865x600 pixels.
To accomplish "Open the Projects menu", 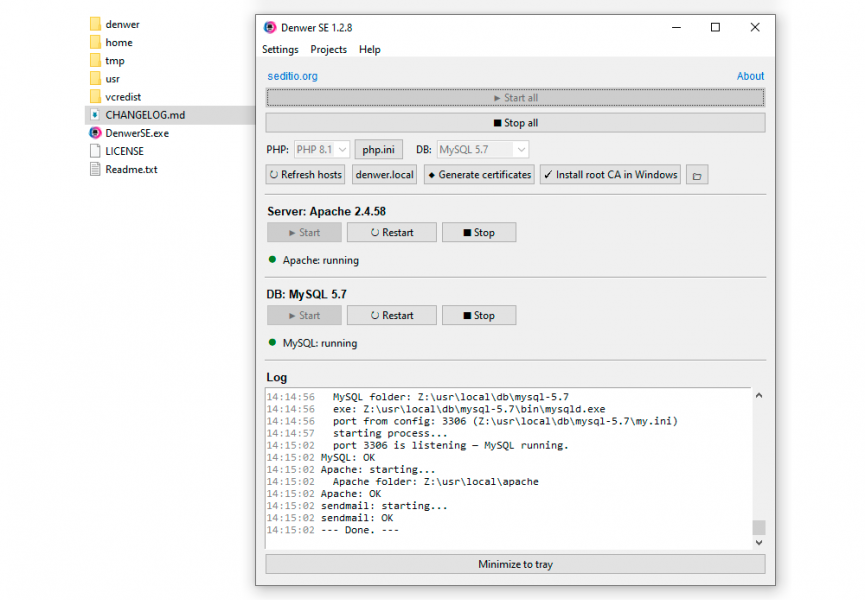I will pos(328,50).
